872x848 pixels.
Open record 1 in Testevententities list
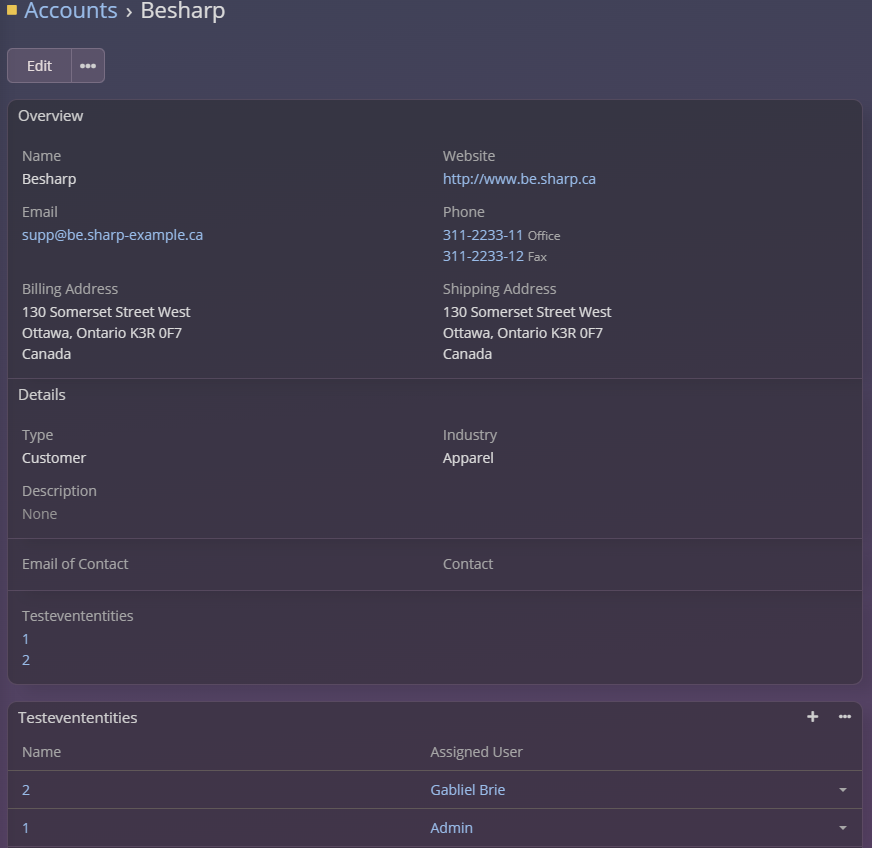[26, 827]
